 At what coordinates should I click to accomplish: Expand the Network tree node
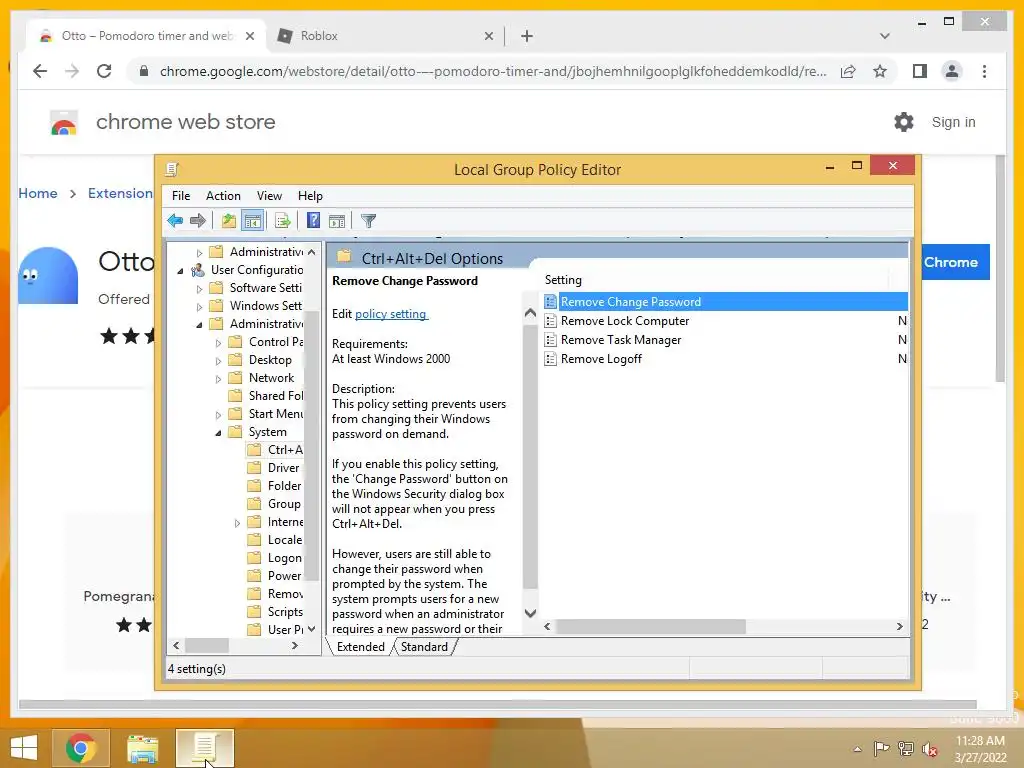tap(218, 378)
